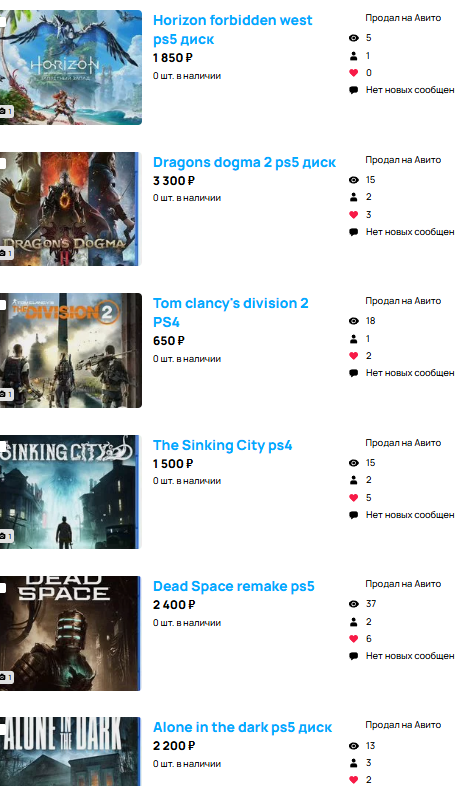
Task: Open Dragons dogma 2 ps5 диск listing
Action: click(x=244, y=162)
